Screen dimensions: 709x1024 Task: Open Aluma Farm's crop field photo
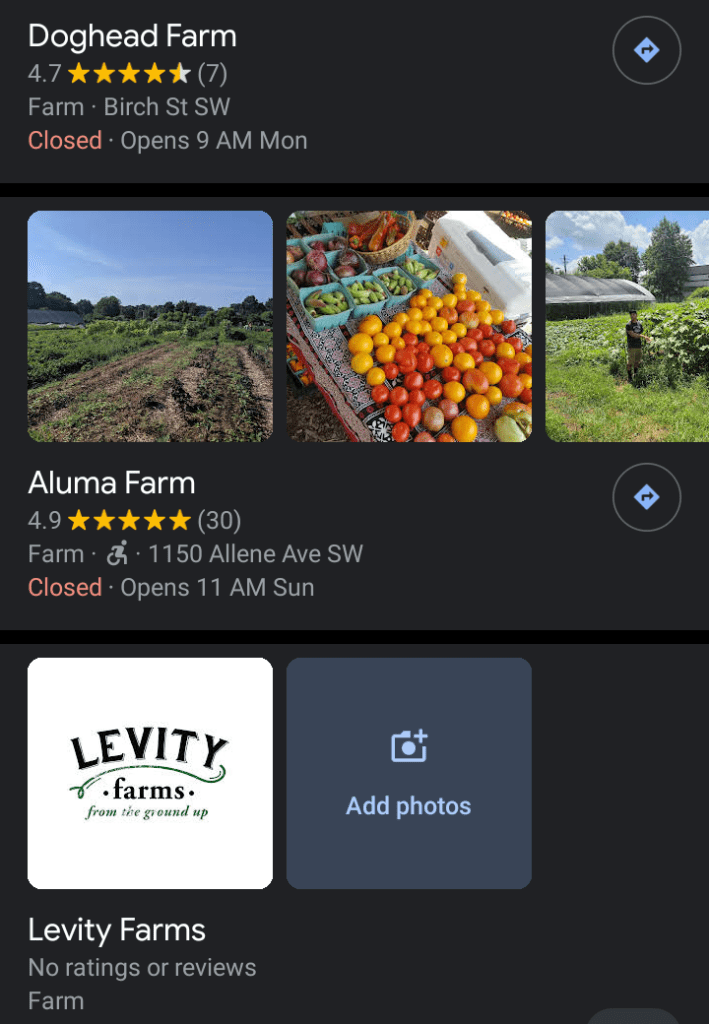pos(150,326)
